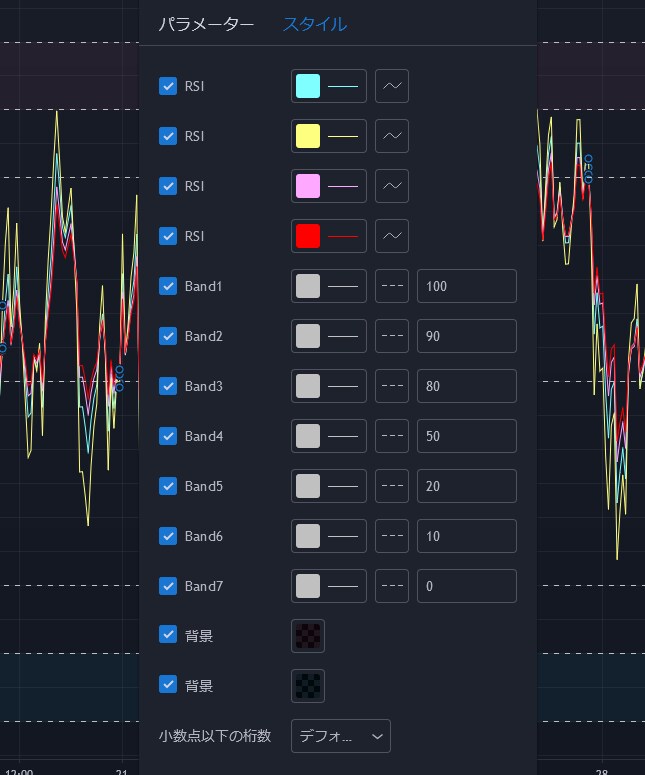Open the second 背景 dark color swatch
Image resolution: width=645 pixels, height=775 pixels.
click(x=308, y=686)
